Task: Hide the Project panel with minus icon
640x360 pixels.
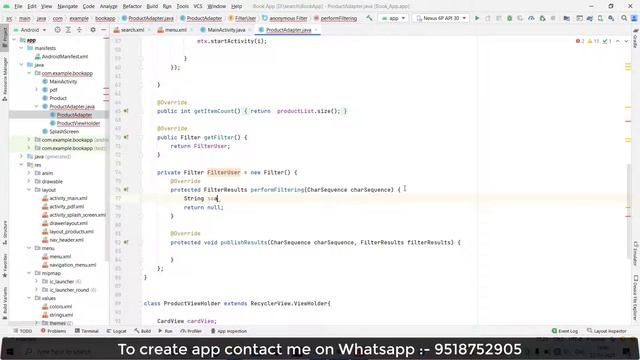Action: [104, 30]
